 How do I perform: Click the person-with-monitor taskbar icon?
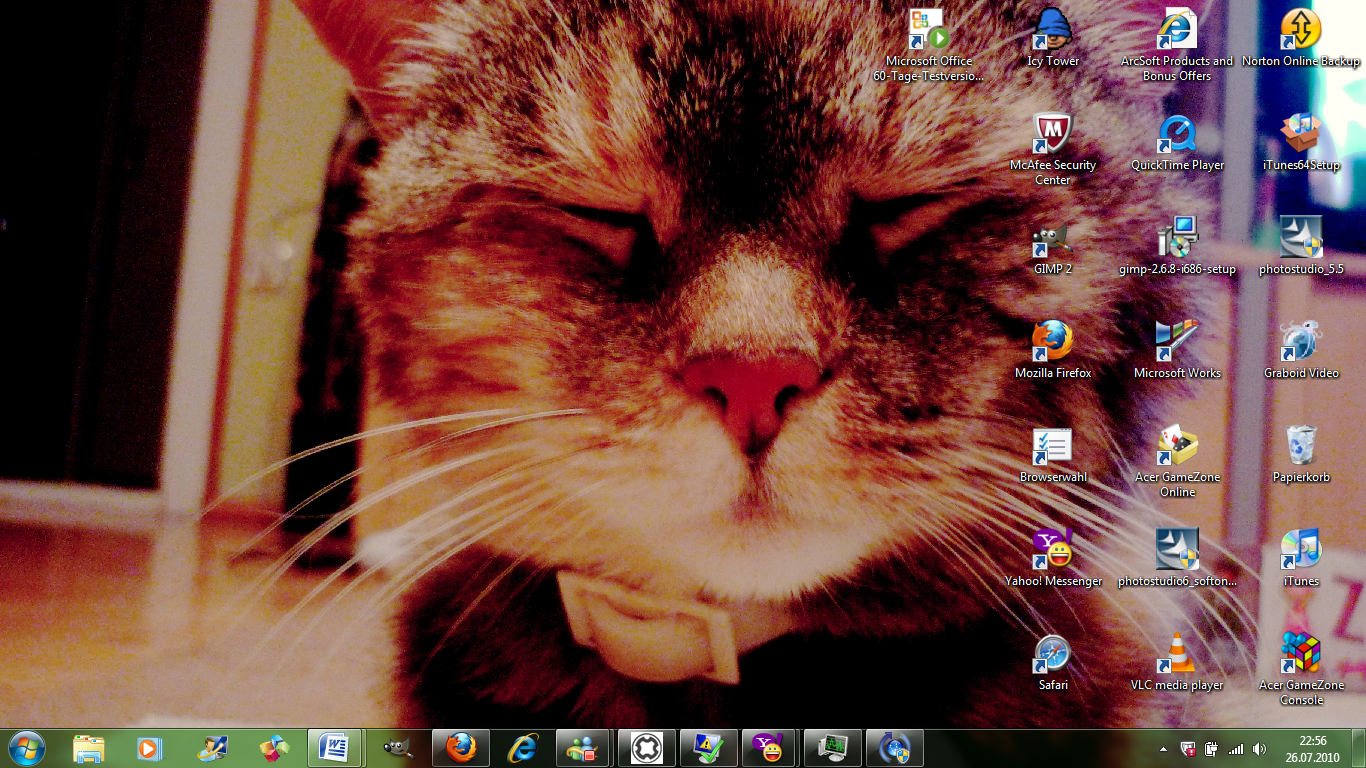[x=213, y=748]
